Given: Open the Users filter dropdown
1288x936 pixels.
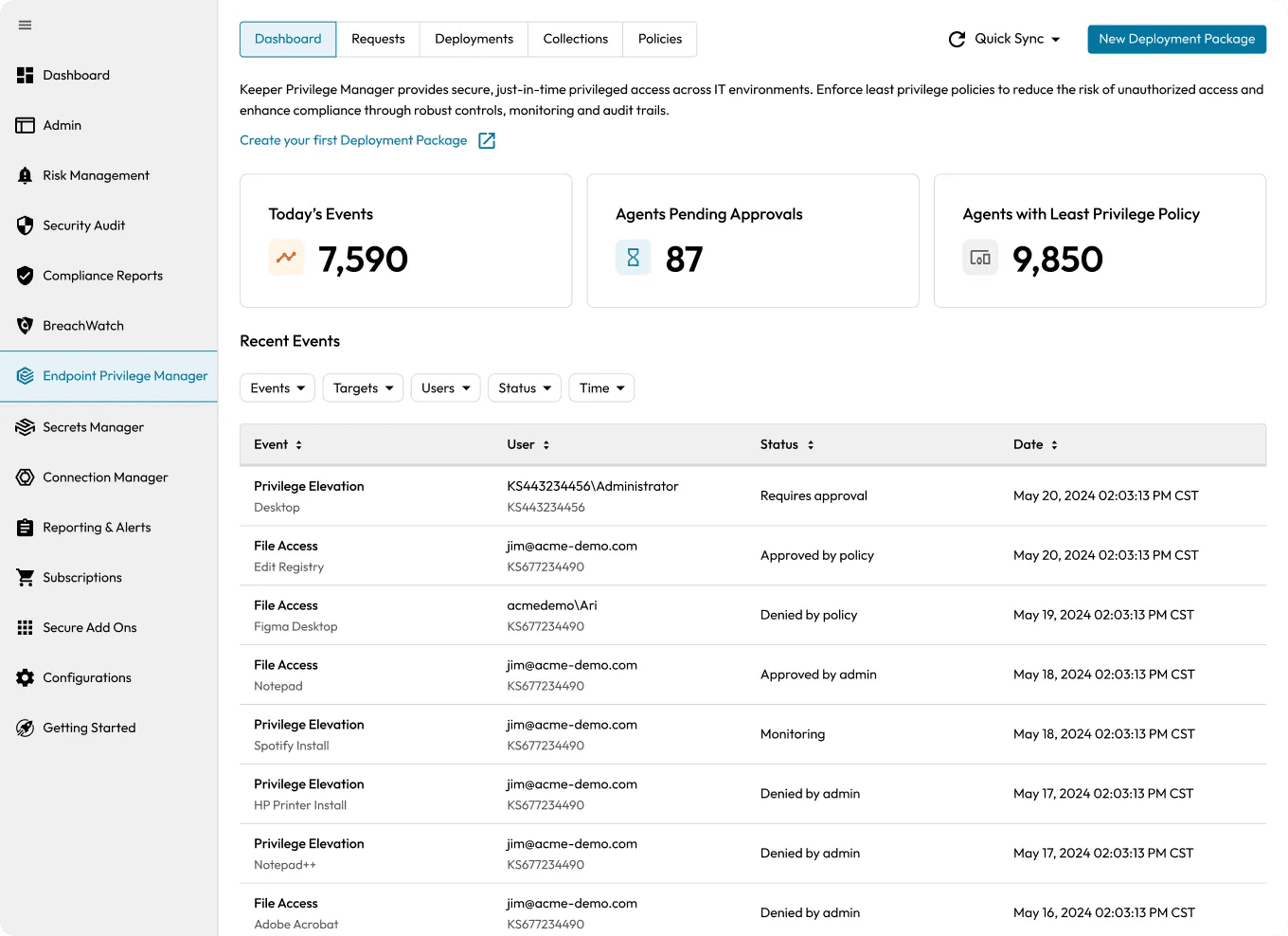Looking at the screenshot, I should point(446,388).
